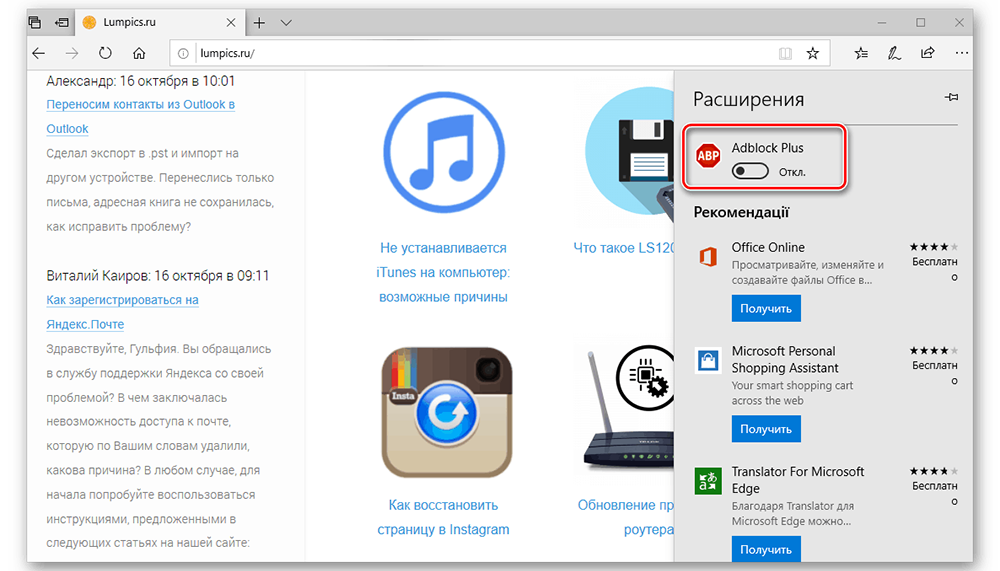The height and width of the screenshot is (571, 1000).
Task: Open the tabs you've set aside icon
Action: point(35,22)
